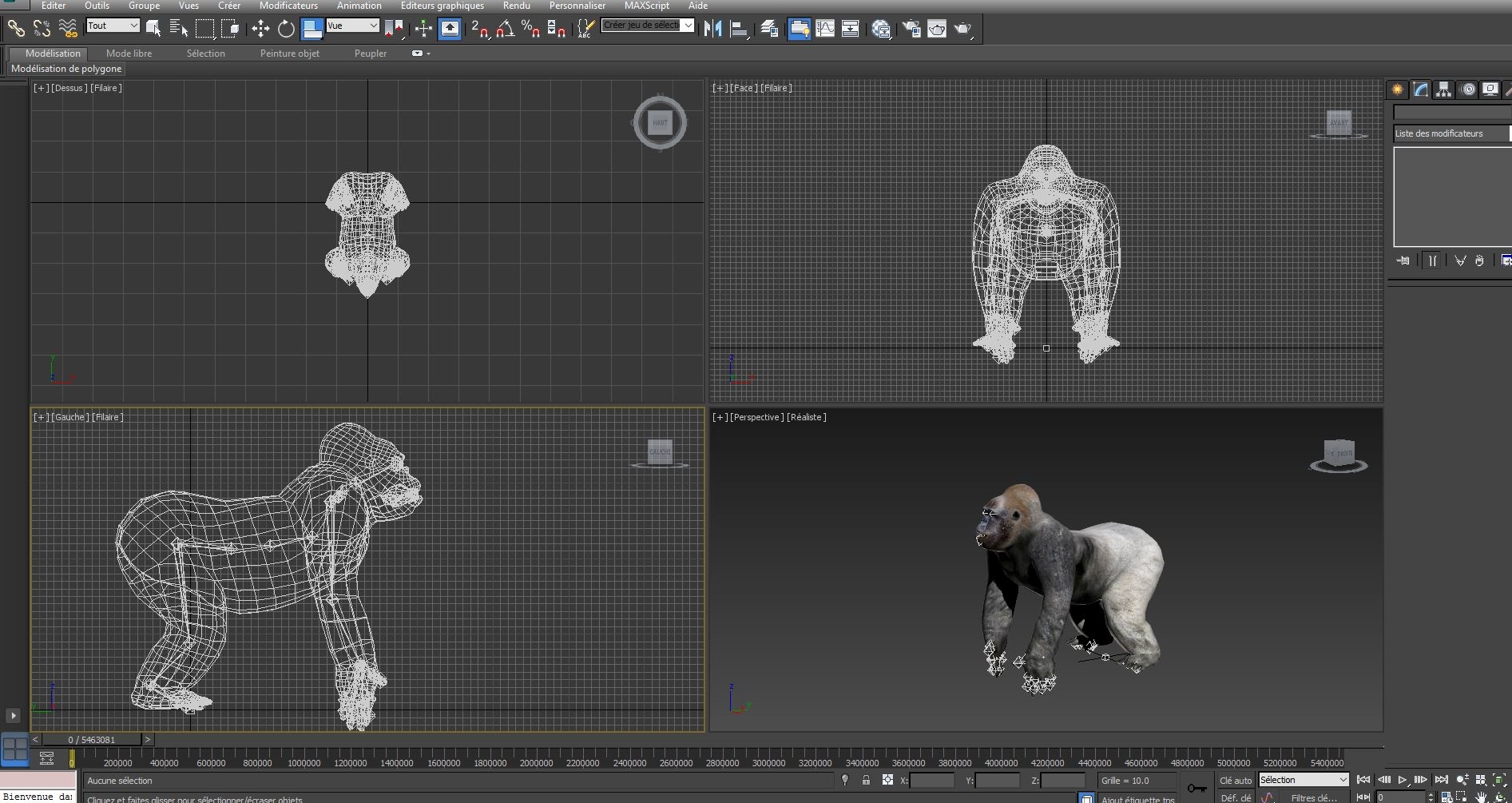Open the 'Sélection' key filter dropdown
This screenshot has height=803, width=1512.
pos(1304,780)
